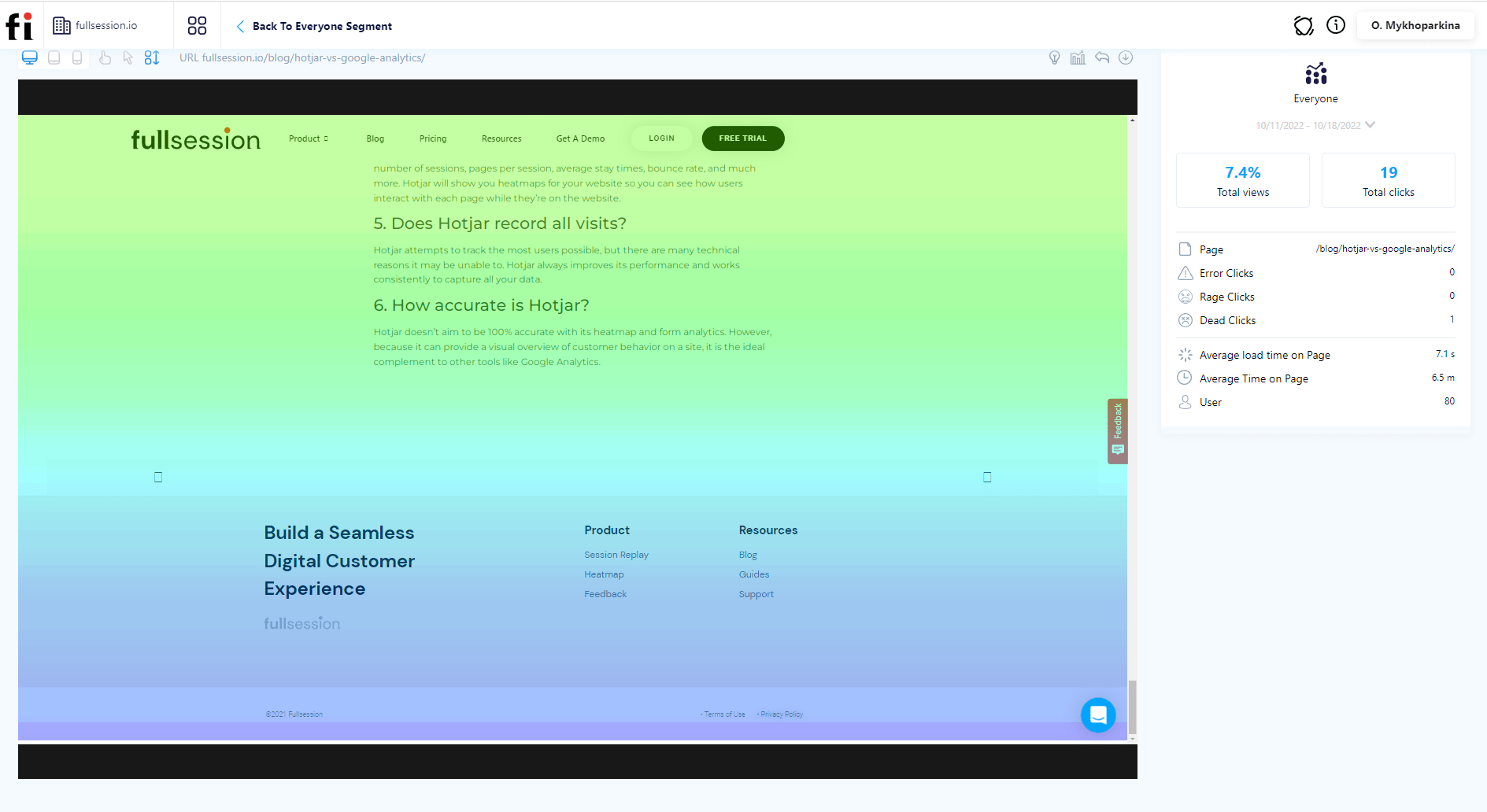Open the info circle icon
The image size is (1487, 812).
pos(1336,25)
